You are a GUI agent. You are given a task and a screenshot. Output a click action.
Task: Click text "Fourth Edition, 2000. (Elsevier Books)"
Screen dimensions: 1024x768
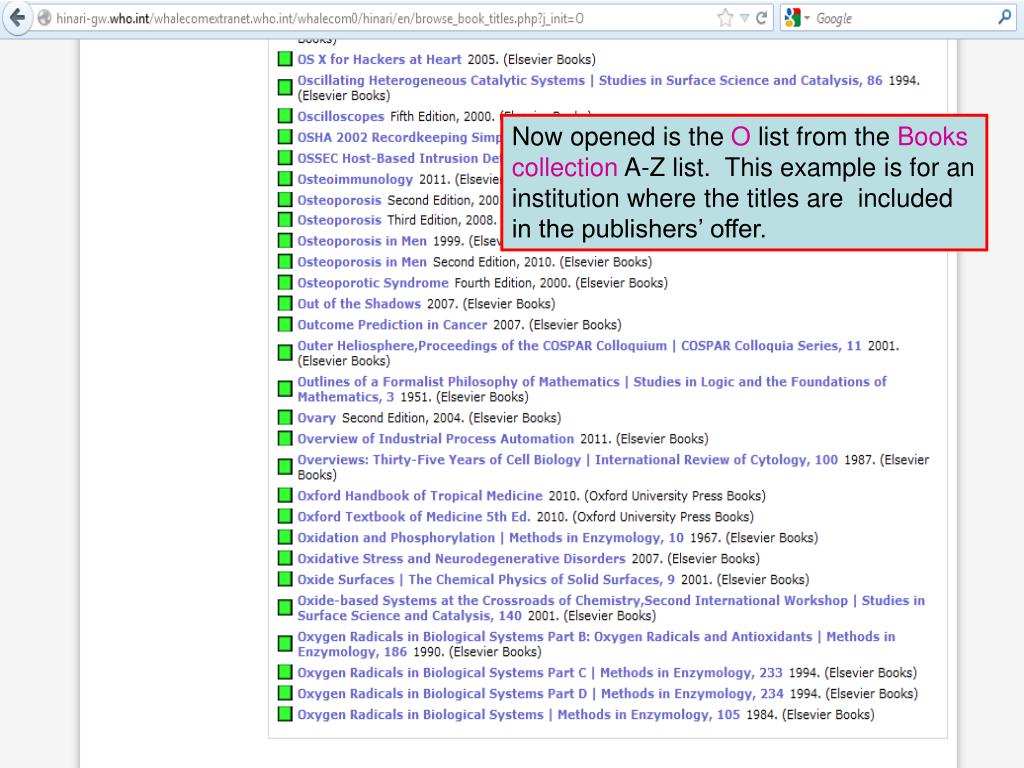click(x=561, y=283)
